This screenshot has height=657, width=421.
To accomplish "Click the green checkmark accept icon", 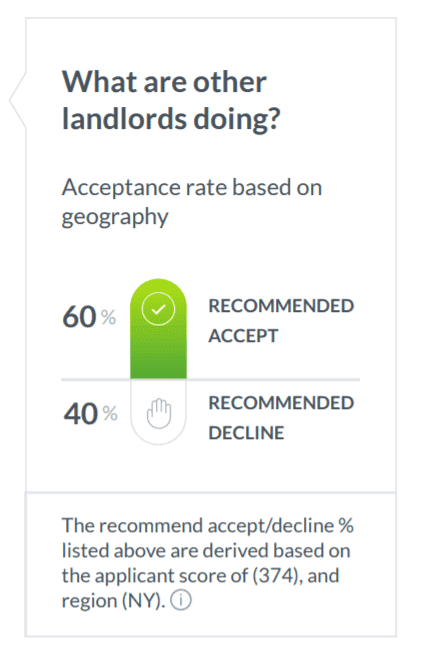I will [158, 309].
